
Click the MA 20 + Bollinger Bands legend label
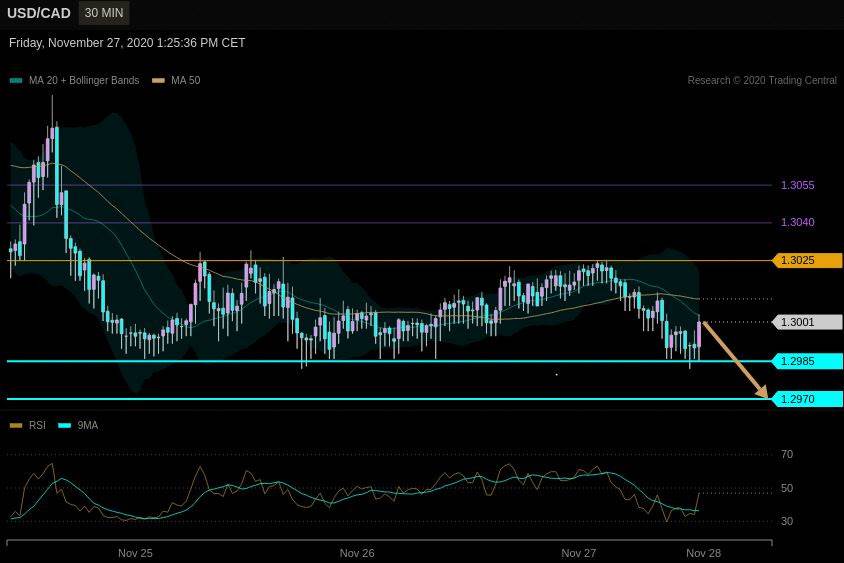(x=84, y=81)
